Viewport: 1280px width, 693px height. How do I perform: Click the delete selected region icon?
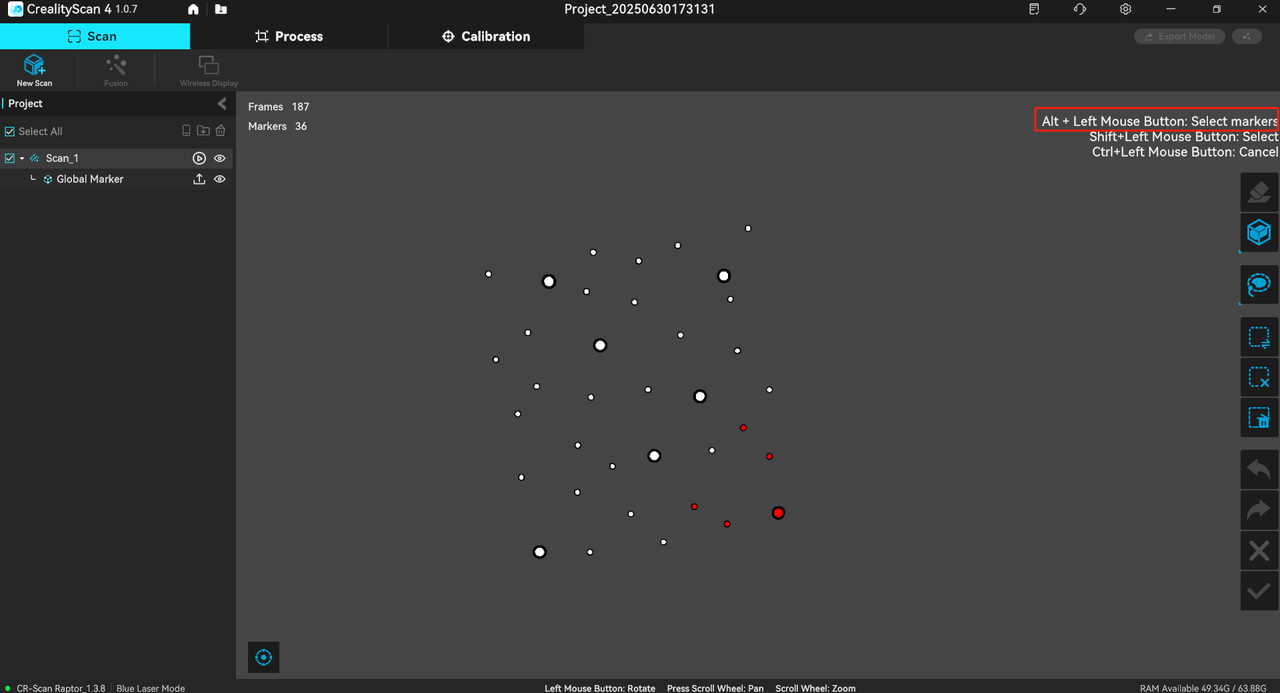(x=1259, y=418)
